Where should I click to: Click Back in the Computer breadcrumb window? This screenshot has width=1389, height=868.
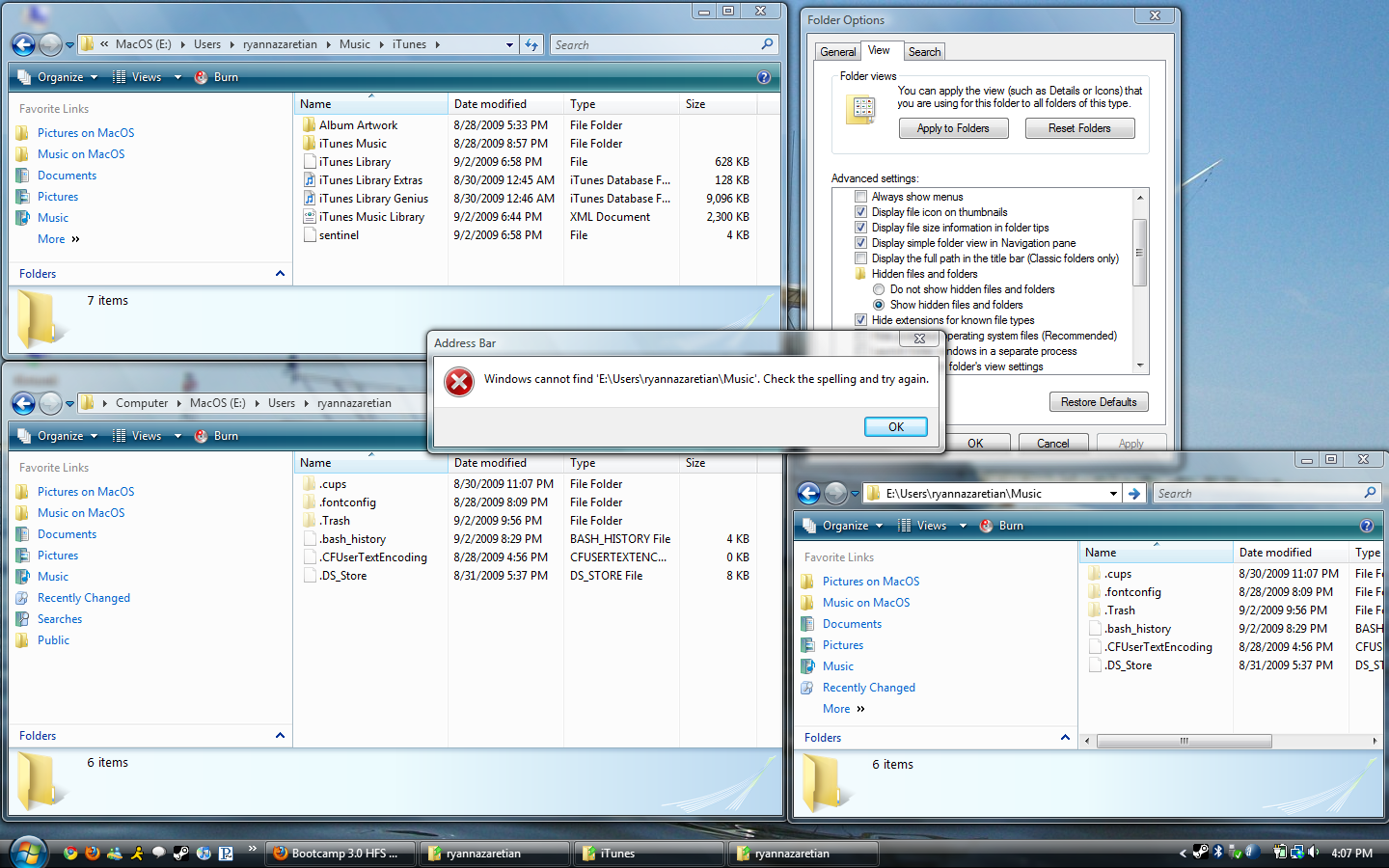click(x=23, y=403)
